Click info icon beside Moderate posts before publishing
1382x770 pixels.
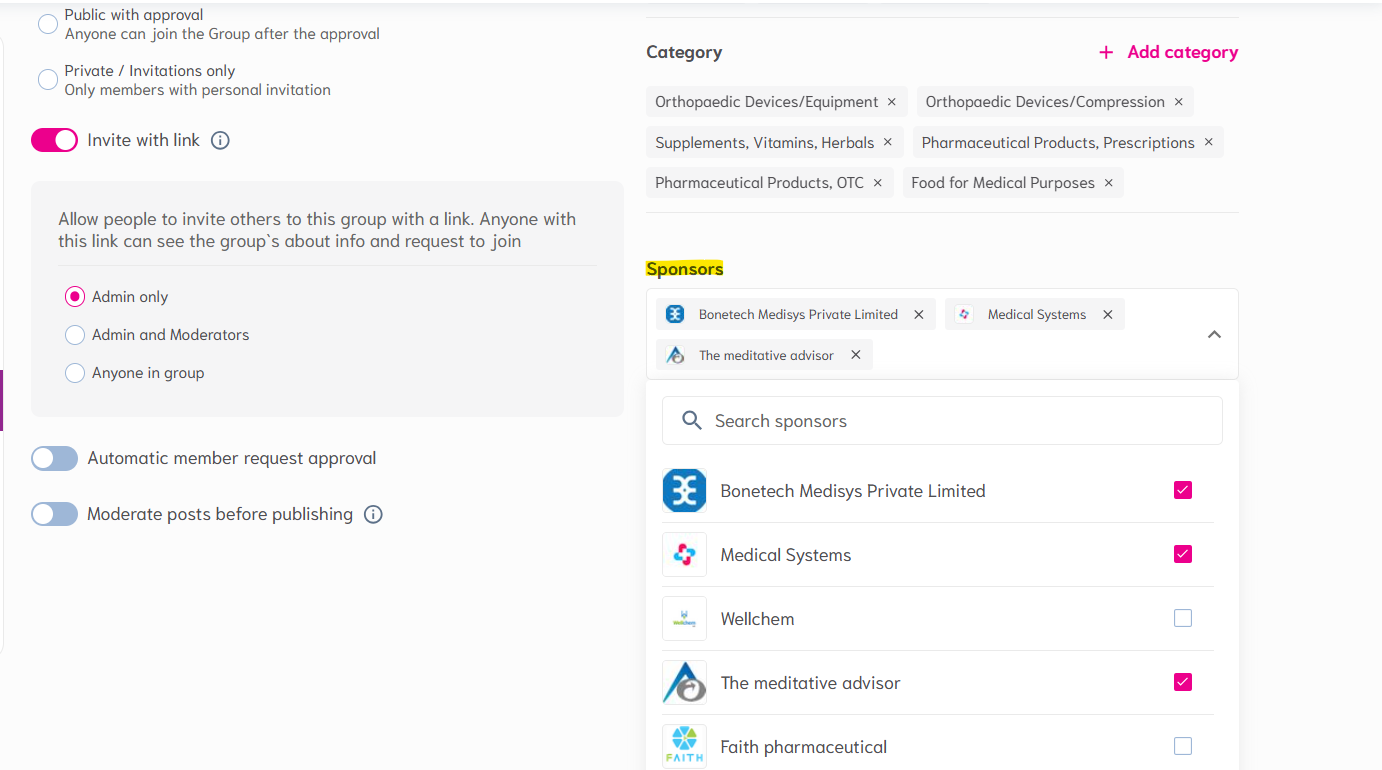coord(373,515)
